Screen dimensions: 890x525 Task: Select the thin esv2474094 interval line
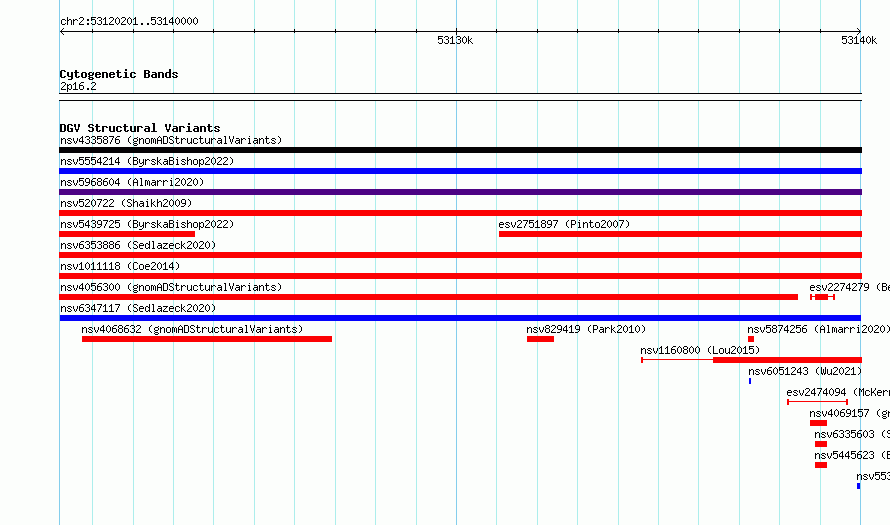(817, 402)
